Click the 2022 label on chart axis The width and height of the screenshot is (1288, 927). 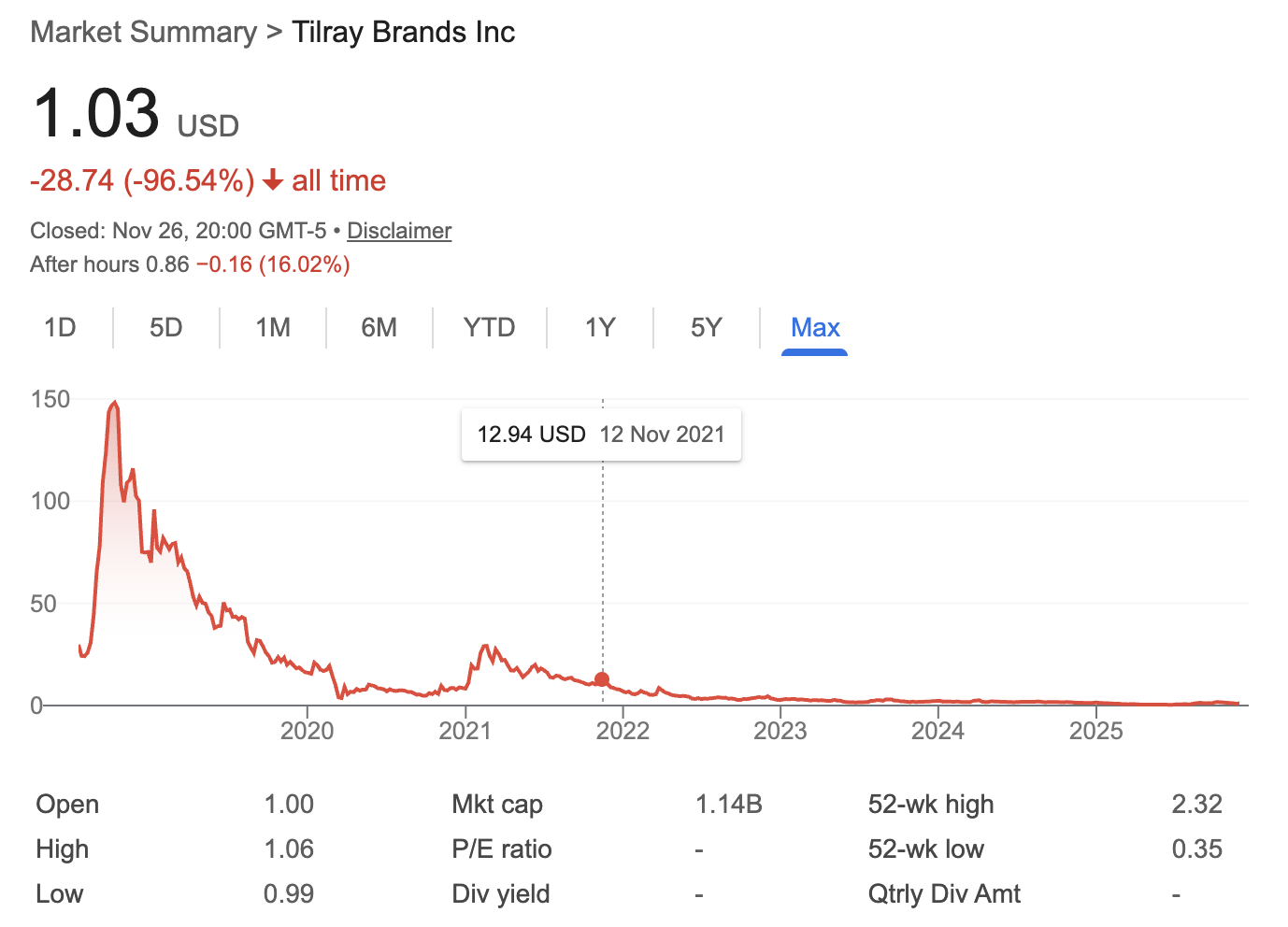click(x=623, y=732)
